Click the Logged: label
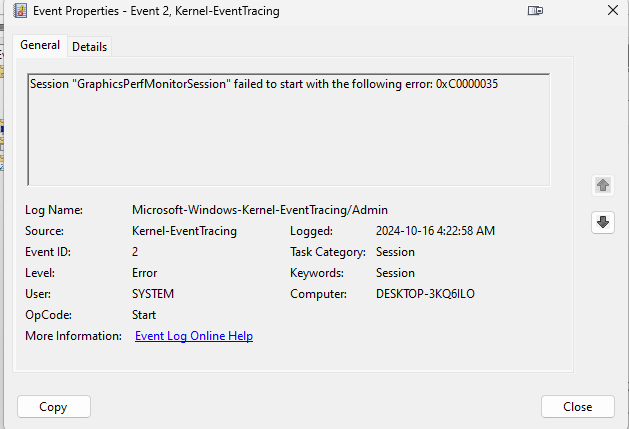The image size is (629, 429). 311,231
